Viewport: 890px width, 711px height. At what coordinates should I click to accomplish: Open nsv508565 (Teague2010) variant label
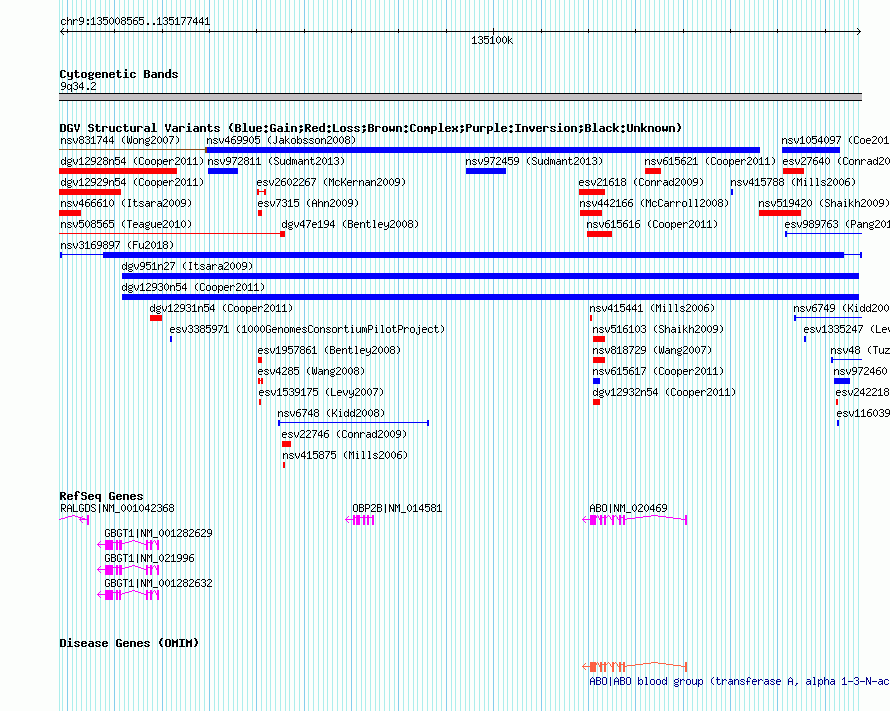125,224
